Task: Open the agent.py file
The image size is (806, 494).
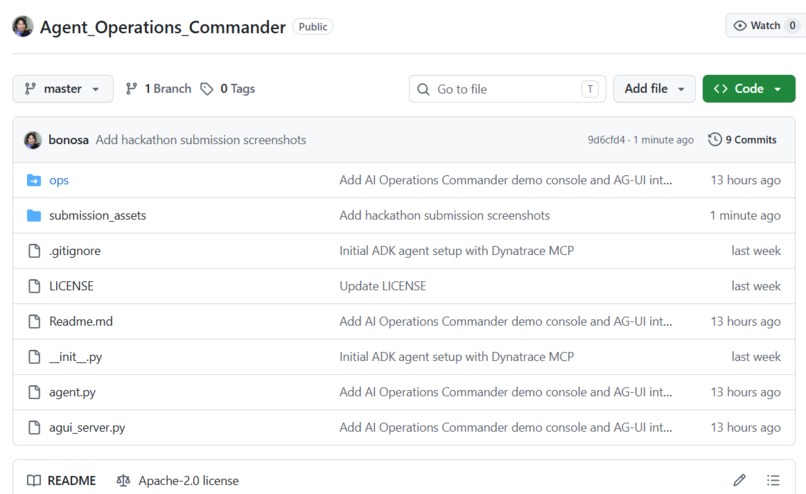Action: click(x=72, y=392)
